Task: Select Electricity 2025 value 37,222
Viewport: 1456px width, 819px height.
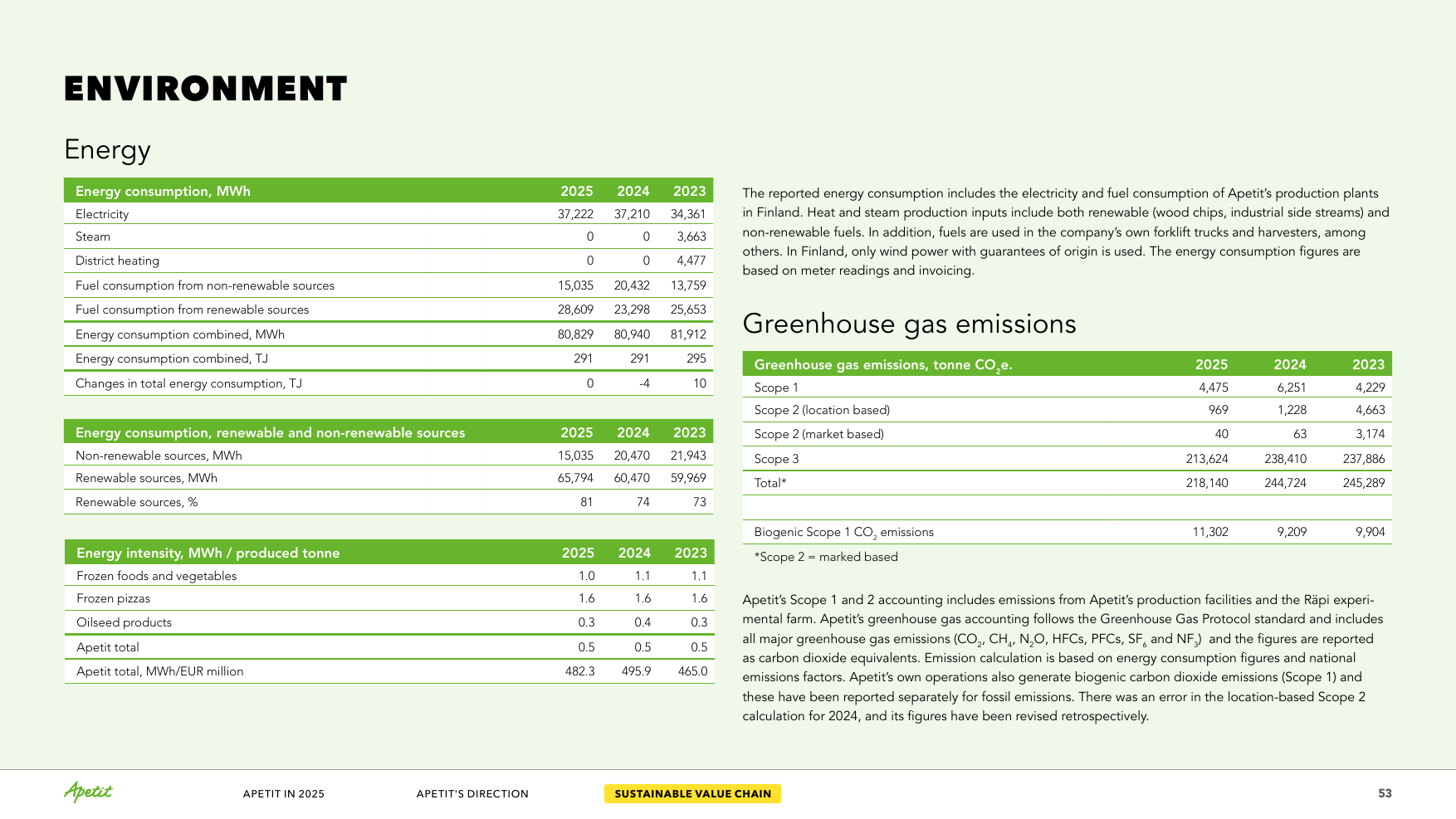Action: coord(575,214)
